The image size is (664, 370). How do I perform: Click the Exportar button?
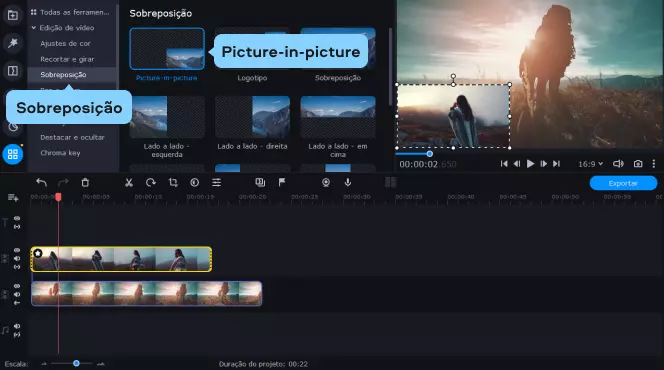[623, 183]
